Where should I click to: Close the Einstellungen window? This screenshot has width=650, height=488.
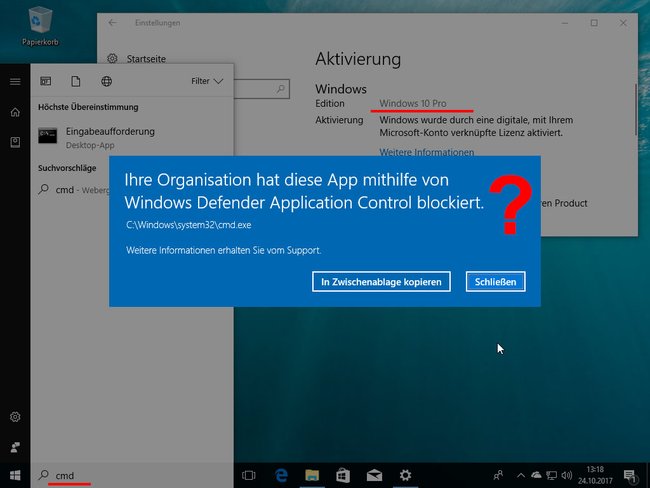[x=623, y=23]
